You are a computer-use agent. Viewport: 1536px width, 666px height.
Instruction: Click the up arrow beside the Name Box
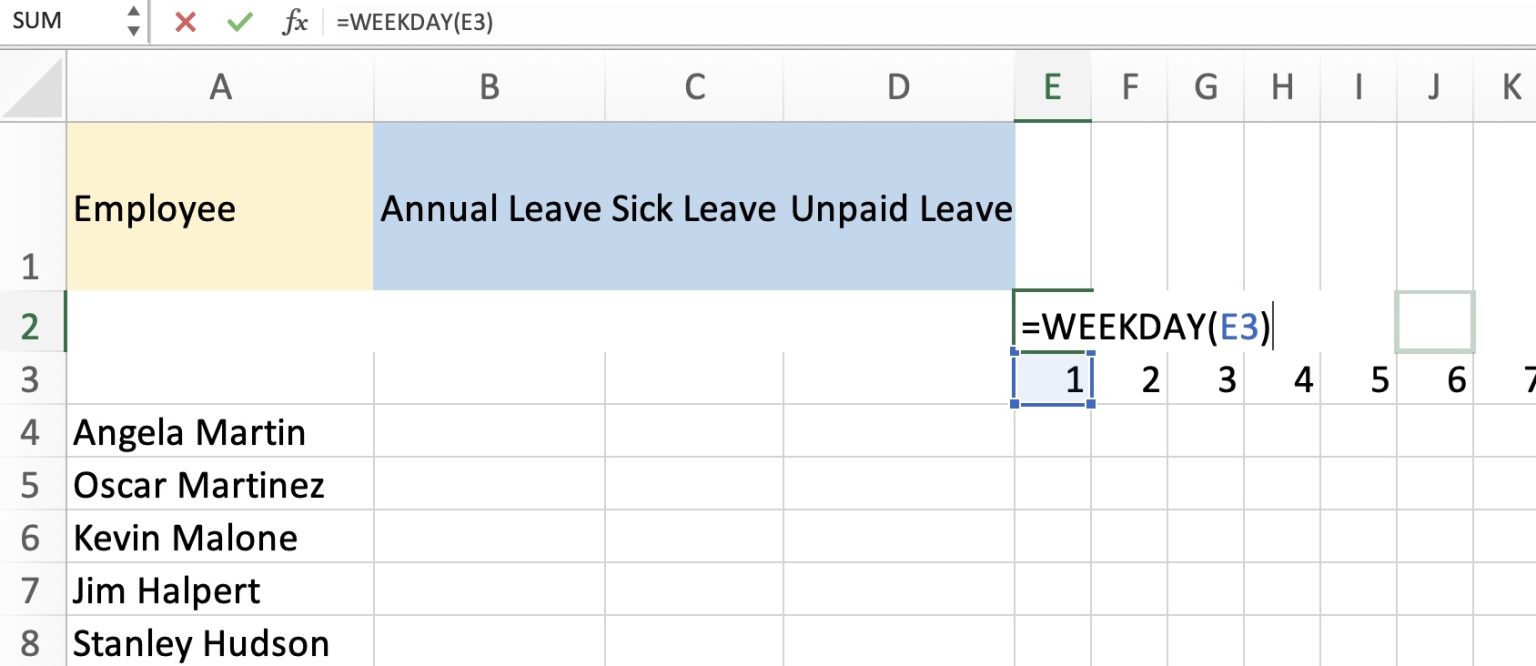pos(132,12)
